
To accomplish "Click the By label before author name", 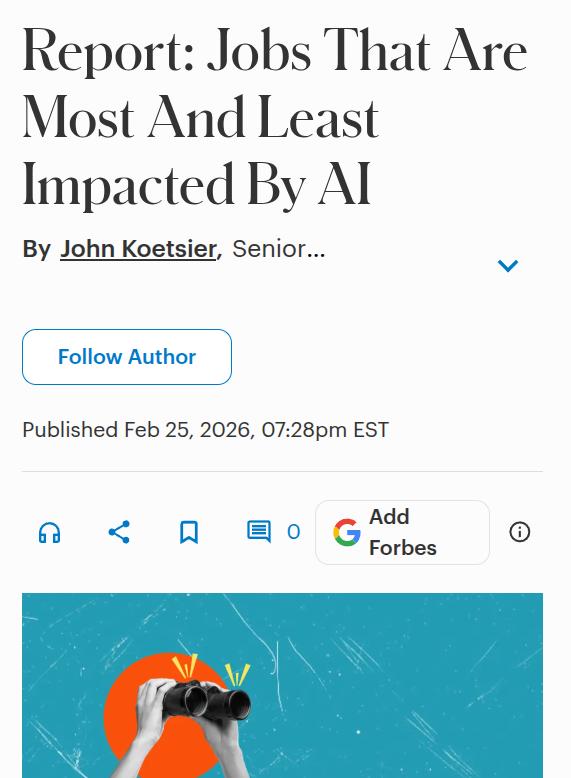I will (36, 249).
